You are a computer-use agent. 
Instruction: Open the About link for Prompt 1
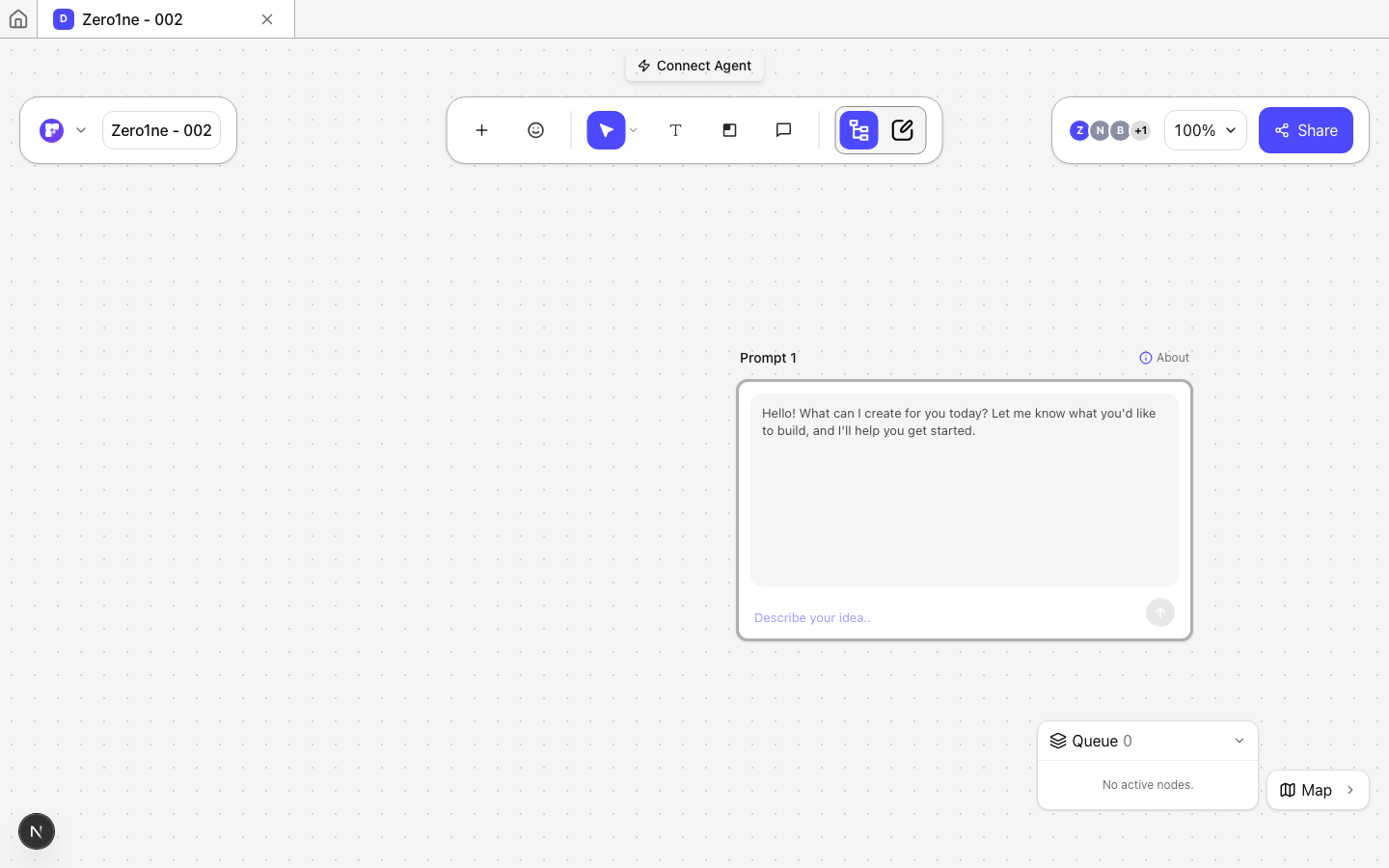(x=1164, y=358)
